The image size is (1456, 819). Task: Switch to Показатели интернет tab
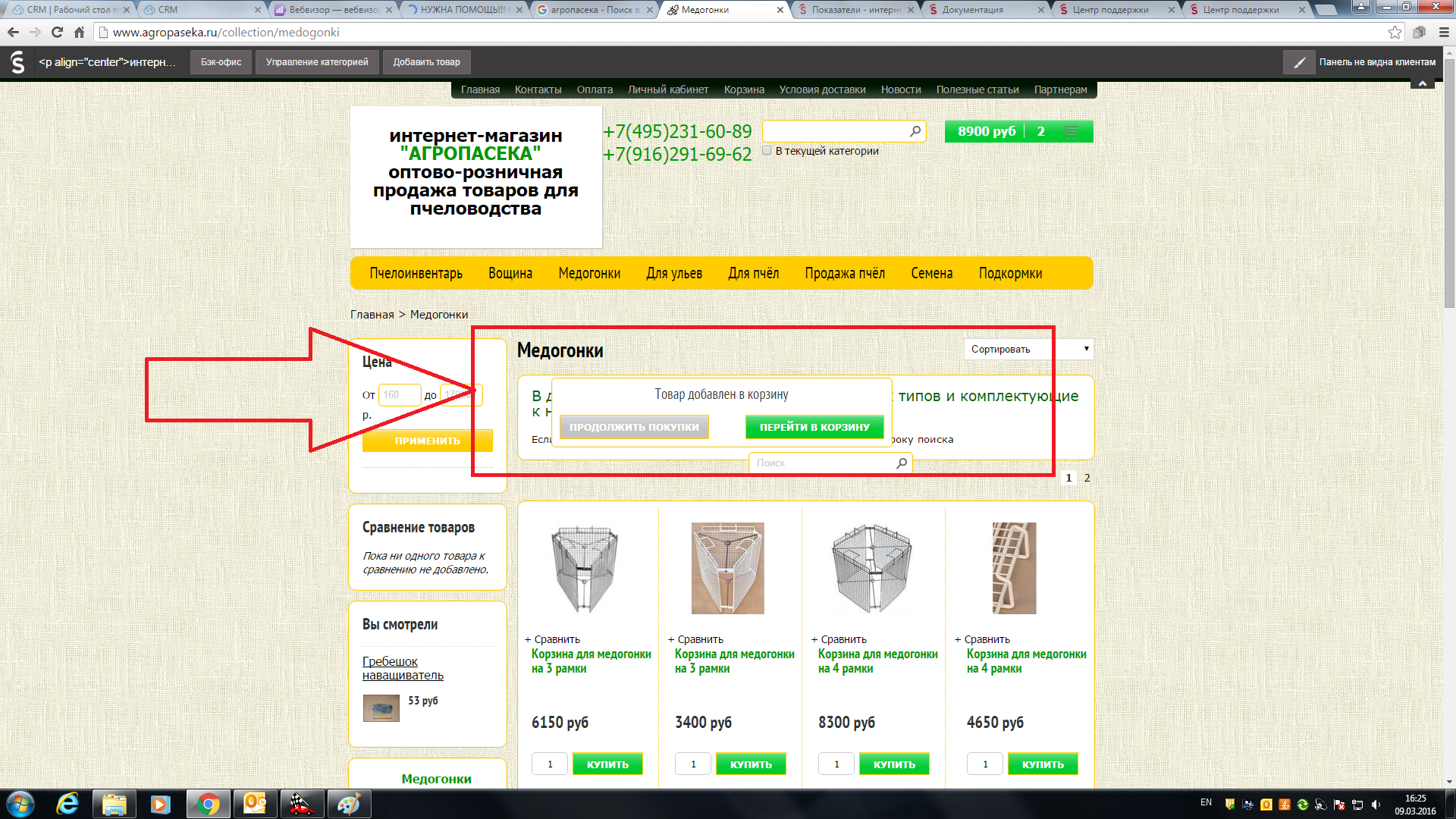click(855, 10)
